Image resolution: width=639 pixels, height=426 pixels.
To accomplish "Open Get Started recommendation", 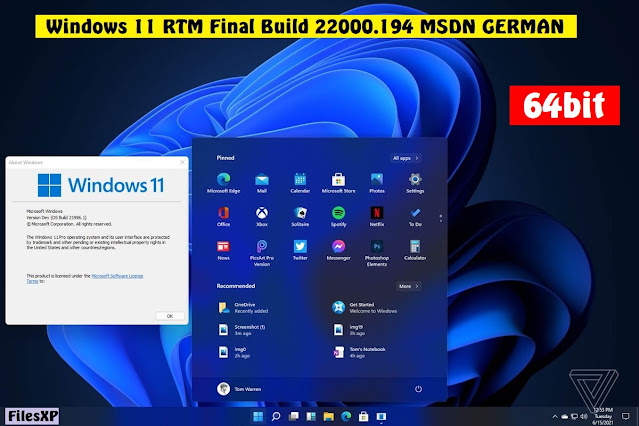I will [364, 308].
